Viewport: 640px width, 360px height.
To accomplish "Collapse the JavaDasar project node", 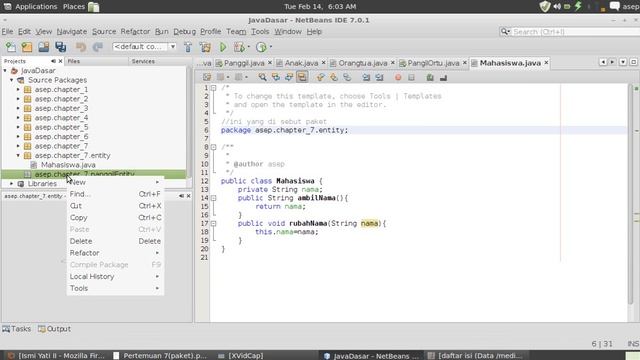I will coord(5,71).
